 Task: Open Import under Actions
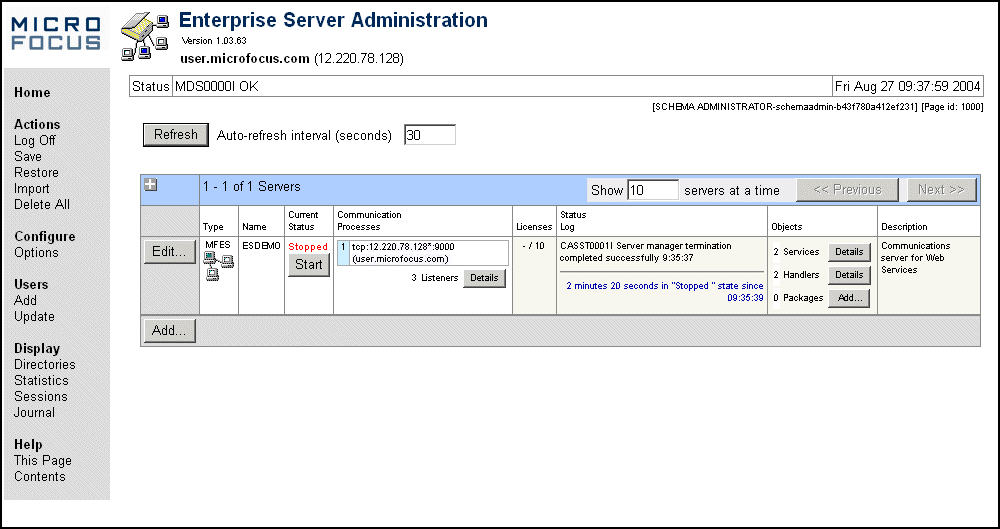click(x=32, y=189)
